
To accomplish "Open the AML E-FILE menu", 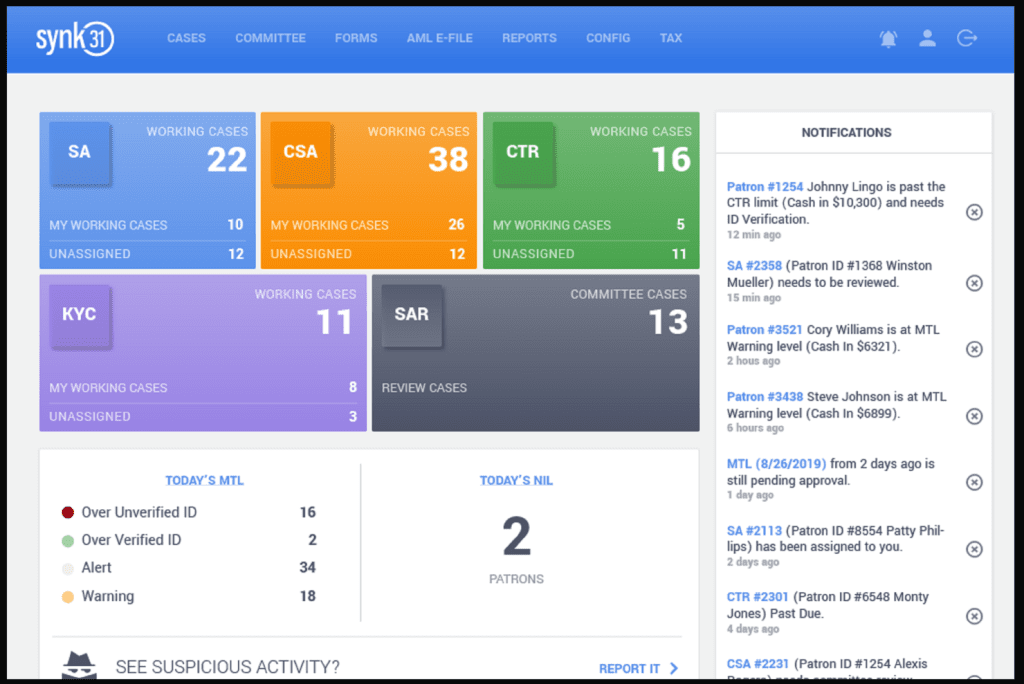I will [x=440, y=38].
